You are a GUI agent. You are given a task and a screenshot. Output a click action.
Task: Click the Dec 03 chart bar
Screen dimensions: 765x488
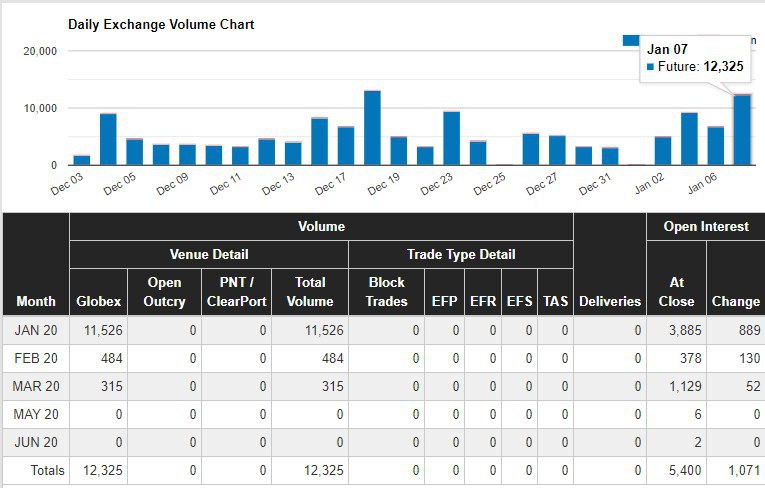point(82,160)
